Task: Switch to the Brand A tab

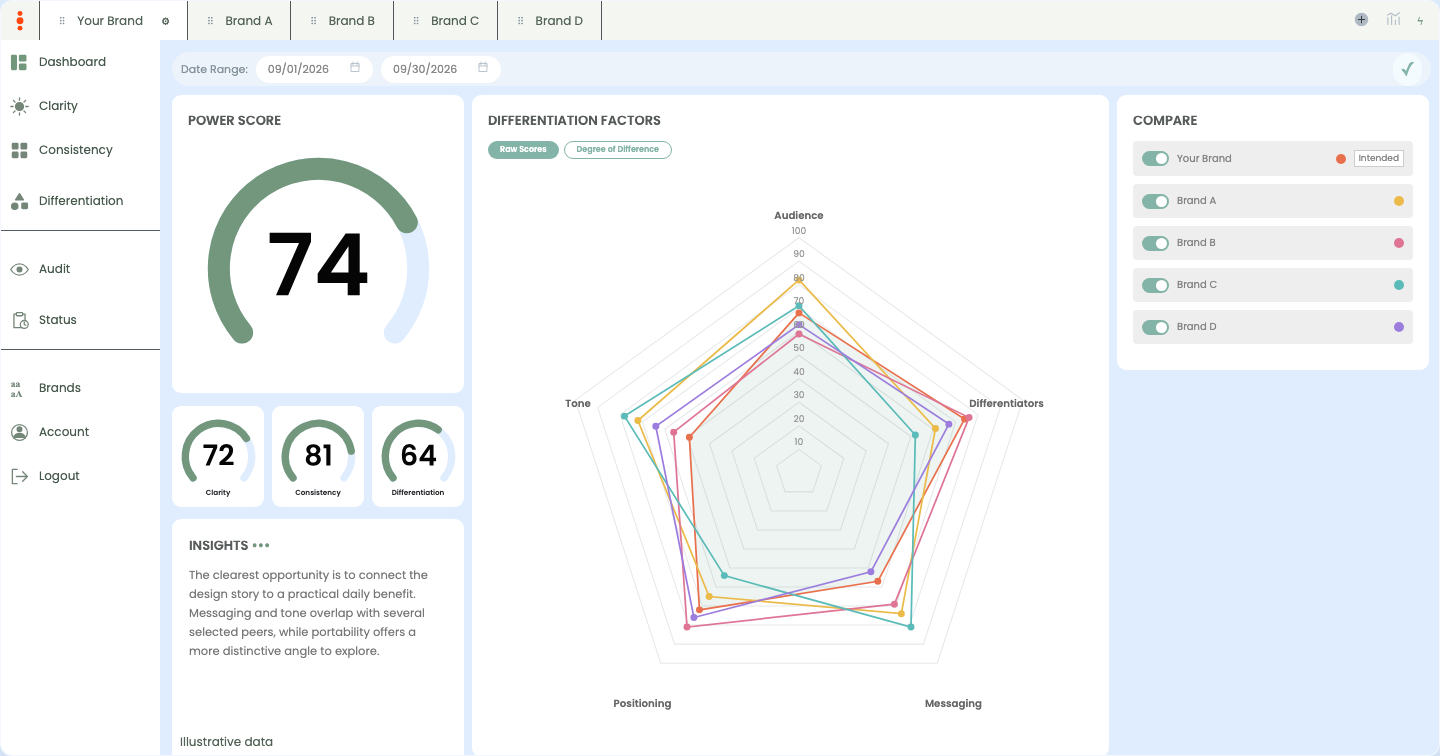Action: click(239, 20)
